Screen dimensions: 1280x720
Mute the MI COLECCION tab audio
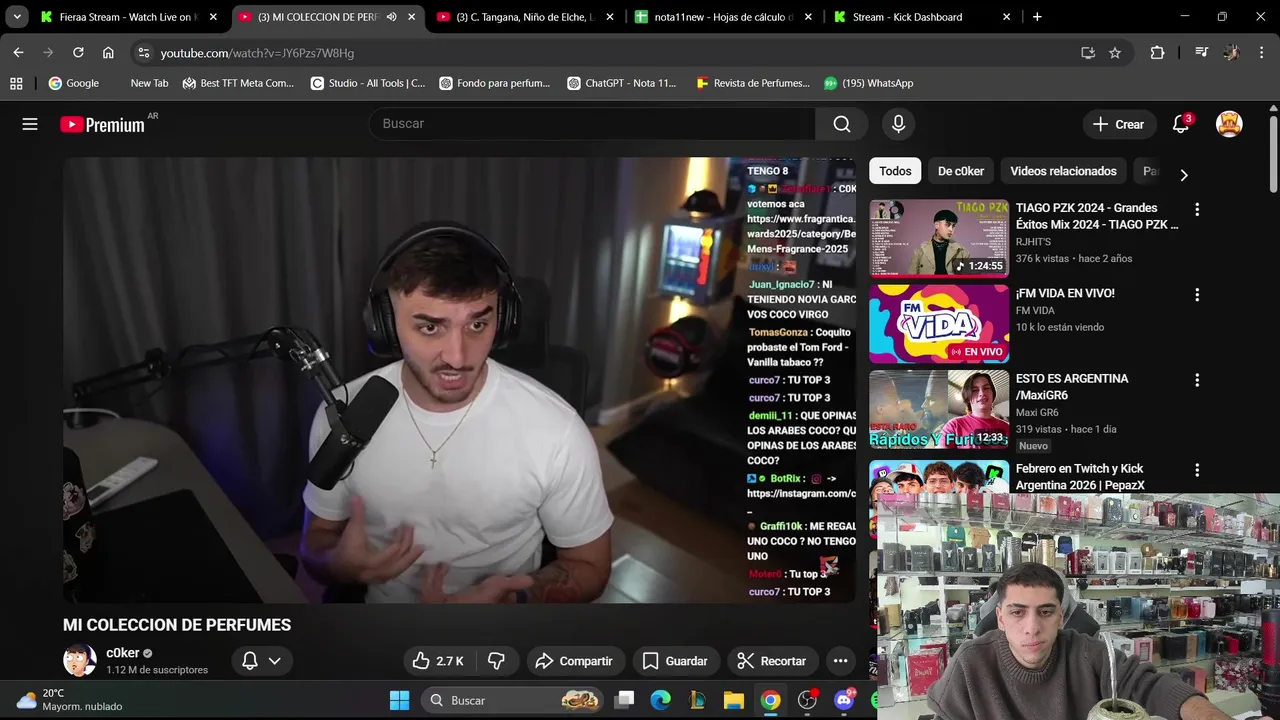click(391, 17)
